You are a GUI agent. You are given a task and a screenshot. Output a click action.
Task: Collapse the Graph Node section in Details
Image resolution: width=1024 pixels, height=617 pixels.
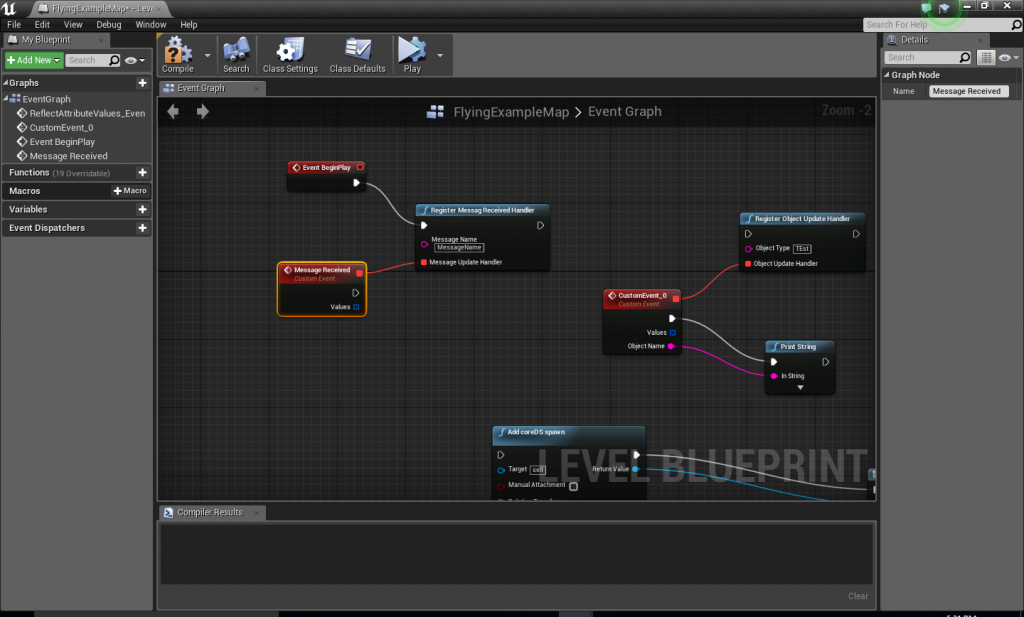pyautogui.click(x=887, y=74)
